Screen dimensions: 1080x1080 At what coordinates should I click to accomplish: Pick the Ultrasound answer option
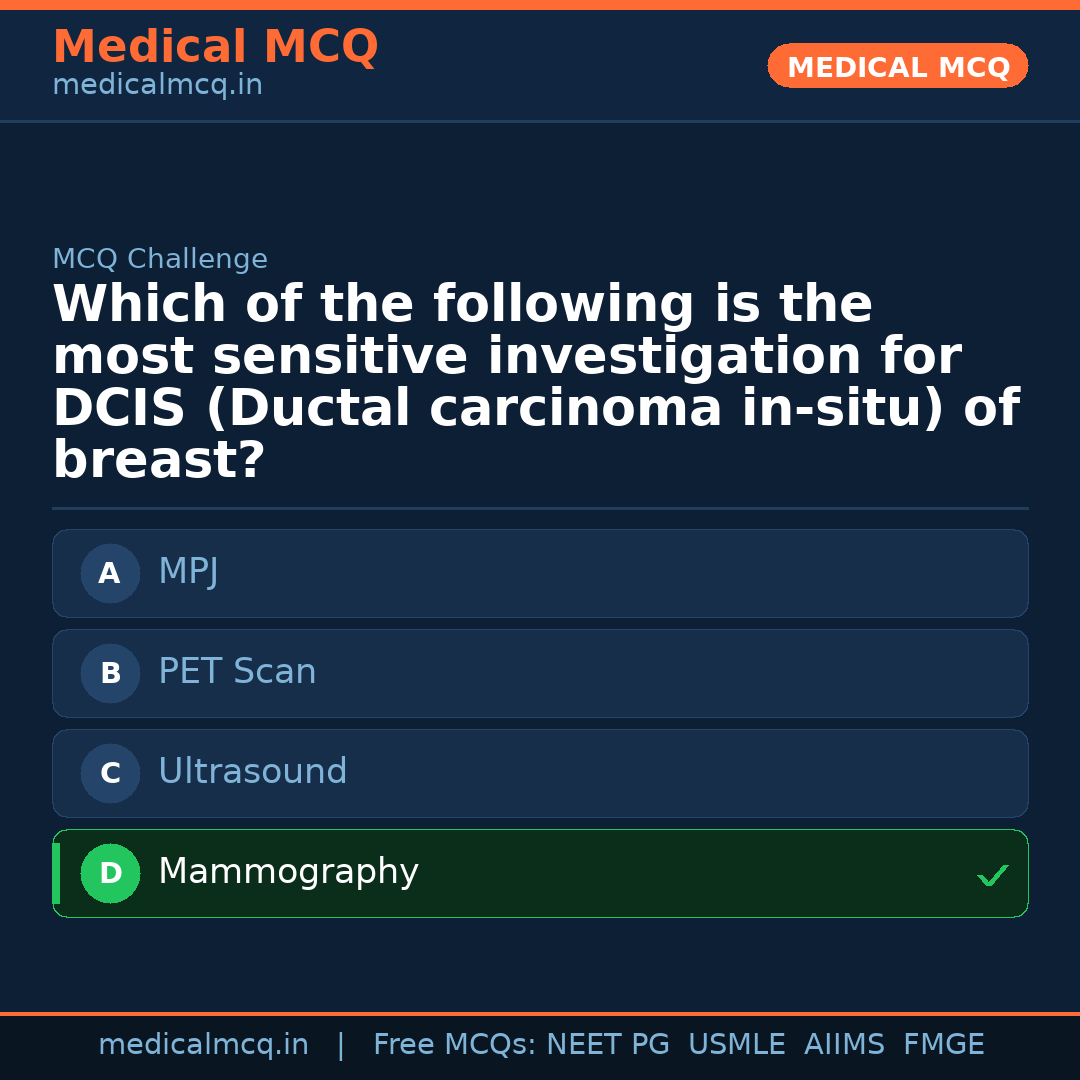(540, 773)
